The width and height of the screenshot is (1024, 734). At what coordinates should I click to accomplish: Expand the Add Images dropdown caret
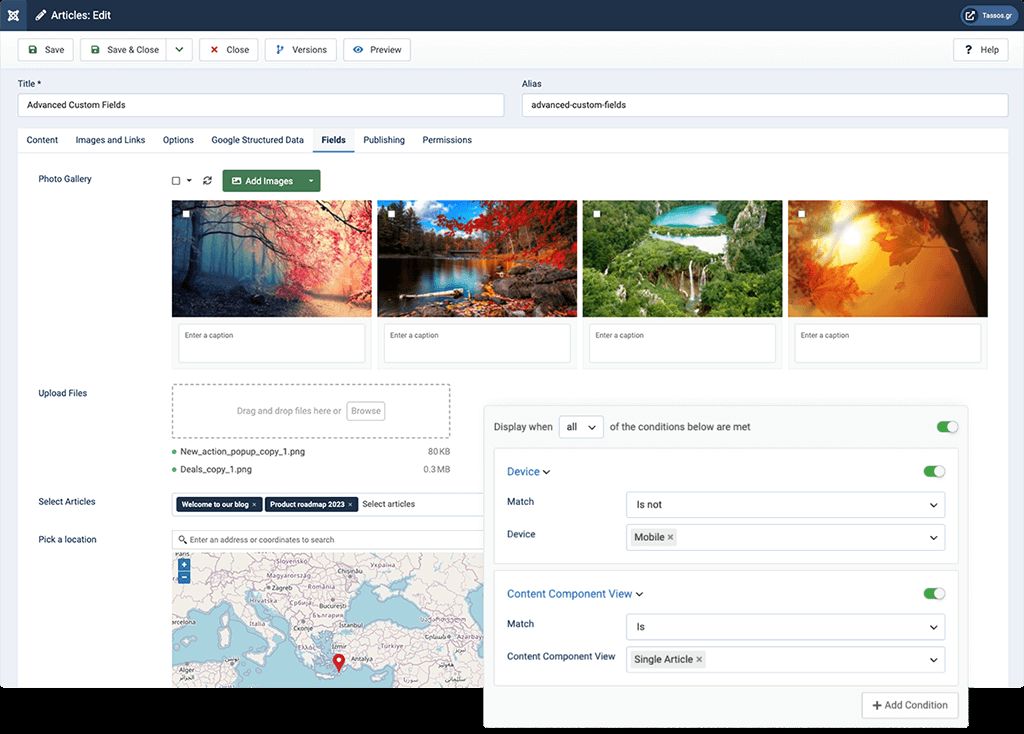pyautogui.click(x=311, y=181)
